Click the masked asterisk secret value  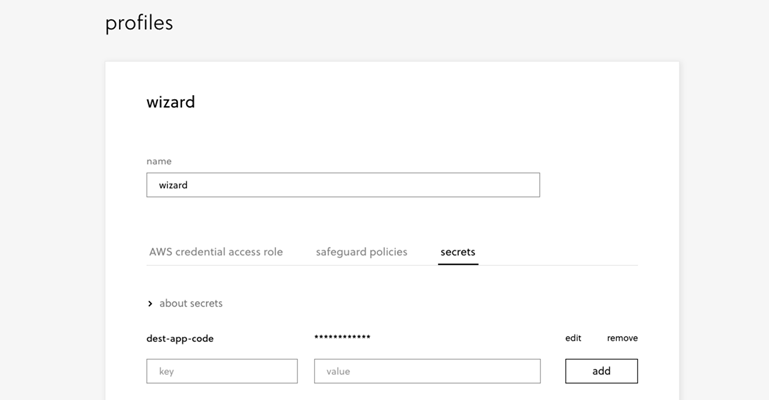pos(342,338)
